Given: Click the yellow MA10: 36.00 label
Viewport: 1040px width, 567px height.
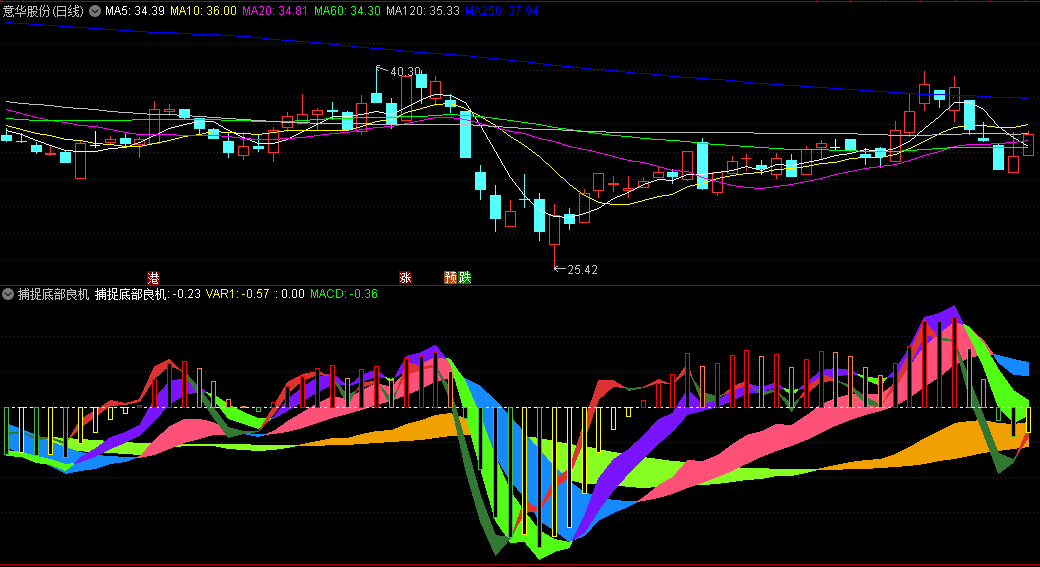Looking at the screenshot, I should pos(203,11).
